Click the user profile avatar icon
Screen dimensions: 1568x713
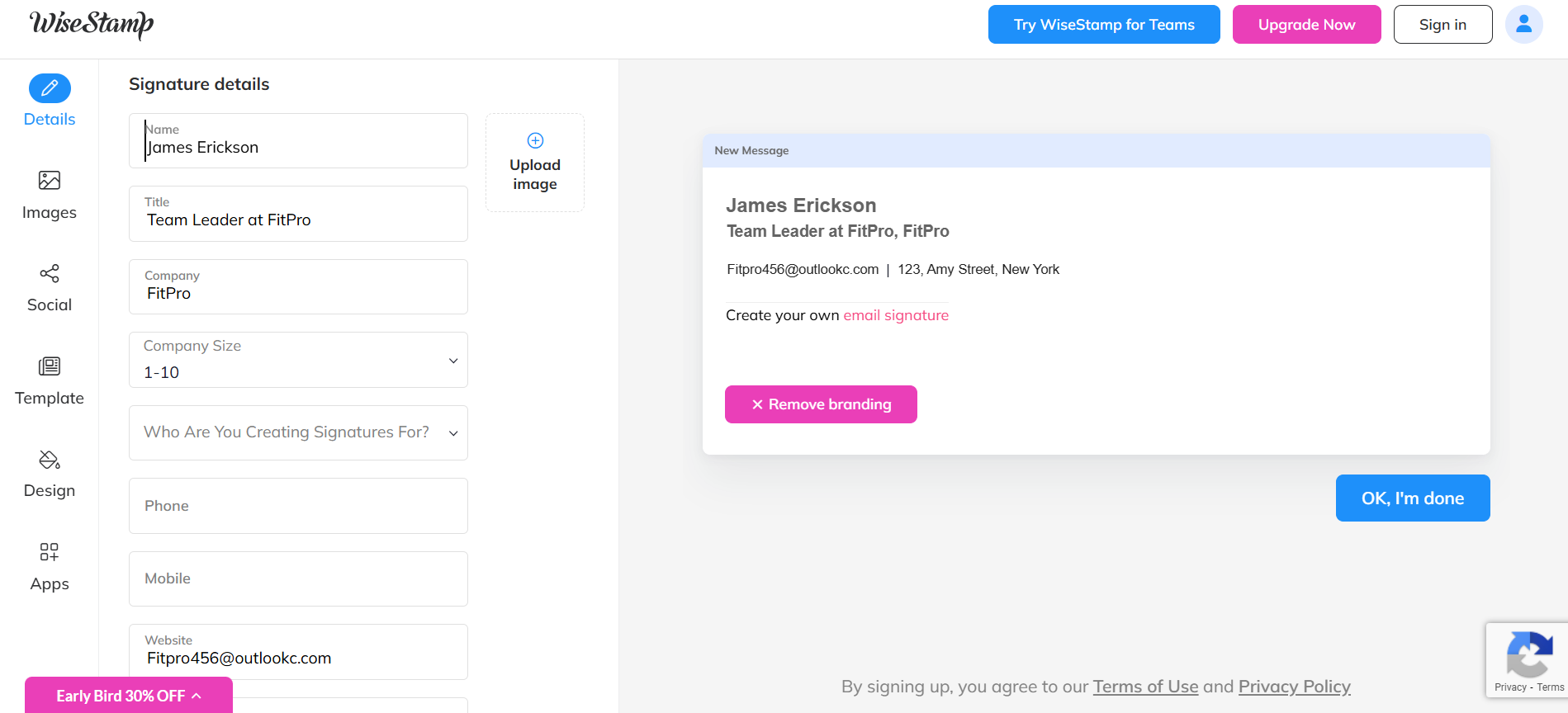tap(1524, 25)
